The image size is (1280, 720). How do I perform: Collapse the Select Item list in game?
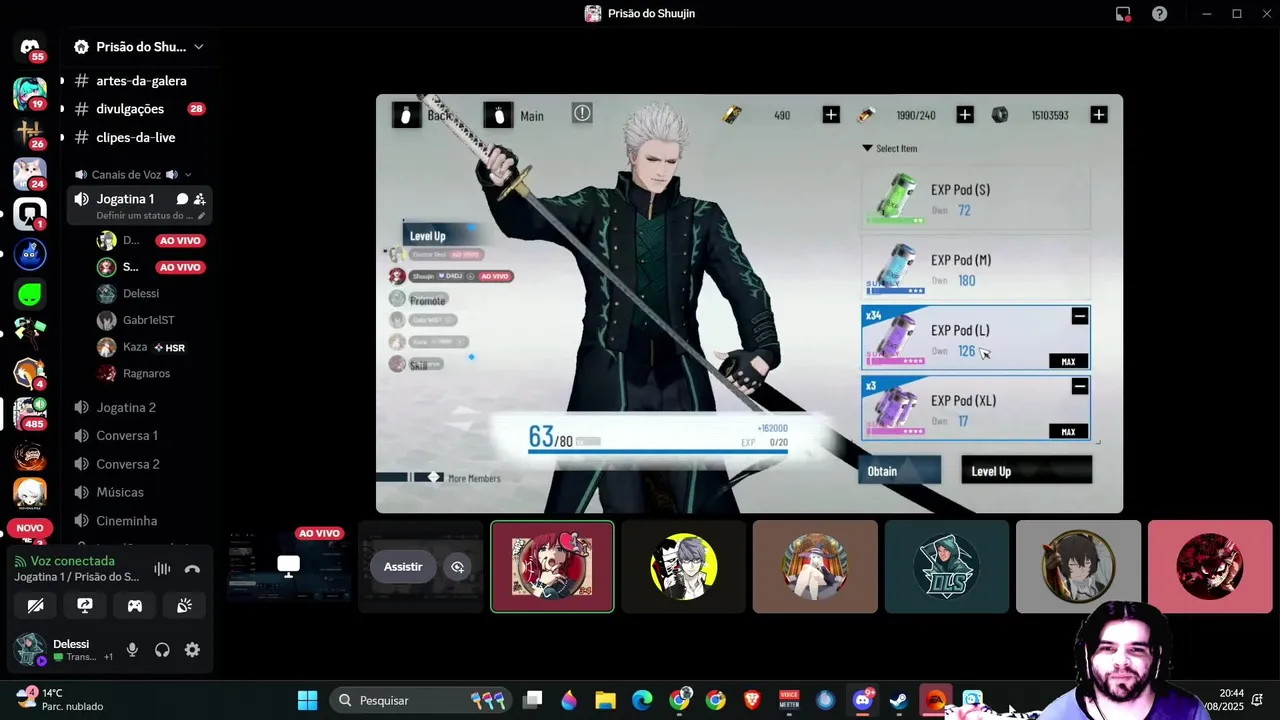pyautogui.click(x=889, y=148)
